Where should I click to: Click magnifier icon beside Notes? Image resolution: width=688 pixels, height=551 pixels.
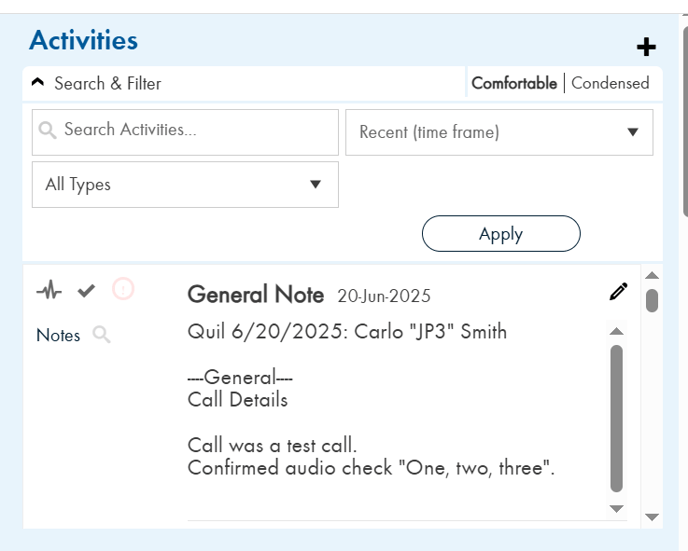point(101,335)
